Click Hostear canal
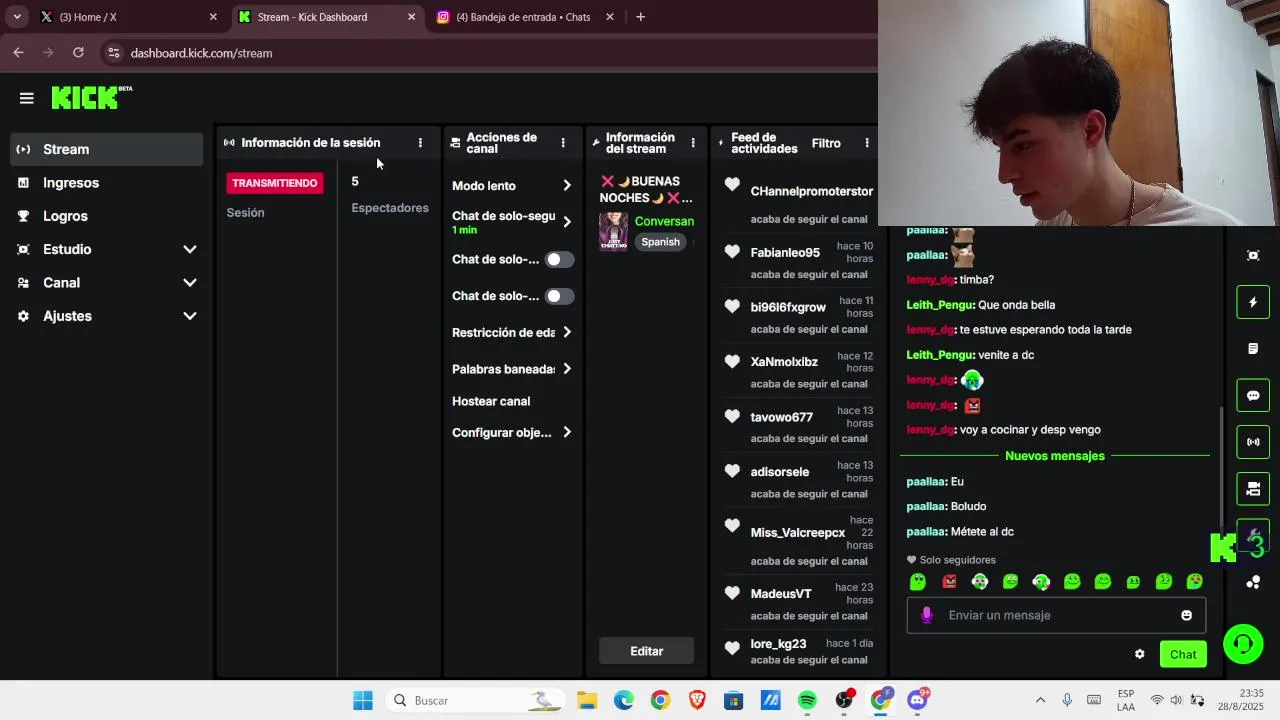Screen dimensions: 1280x720 coord(491,401)
